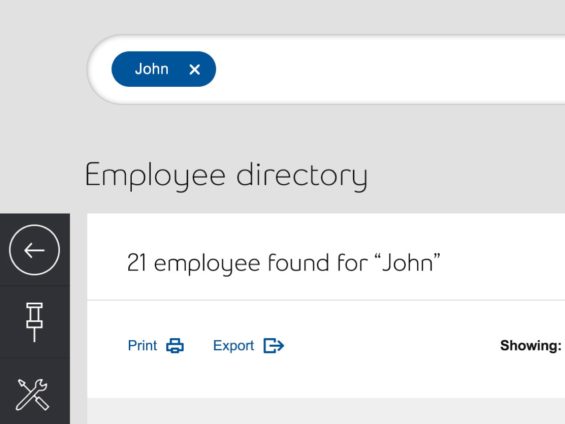
Task: Click the Employee directory page heading
Action: pyautogui.click(x=226, y=176)
